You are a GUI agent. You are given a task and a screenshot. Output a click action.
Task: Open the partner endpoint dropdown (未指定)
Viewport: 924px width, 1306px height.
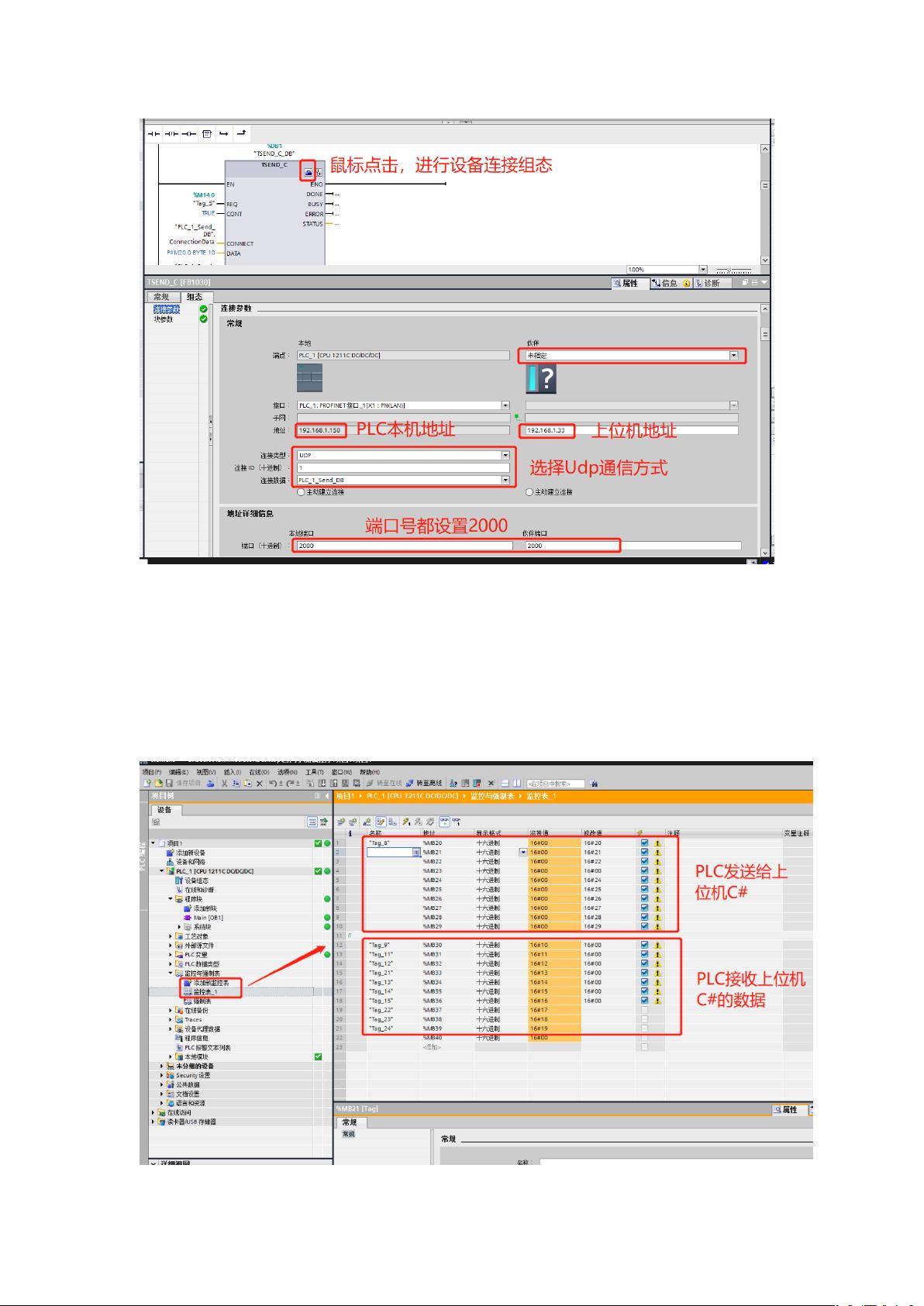click(x=733, y=356)
